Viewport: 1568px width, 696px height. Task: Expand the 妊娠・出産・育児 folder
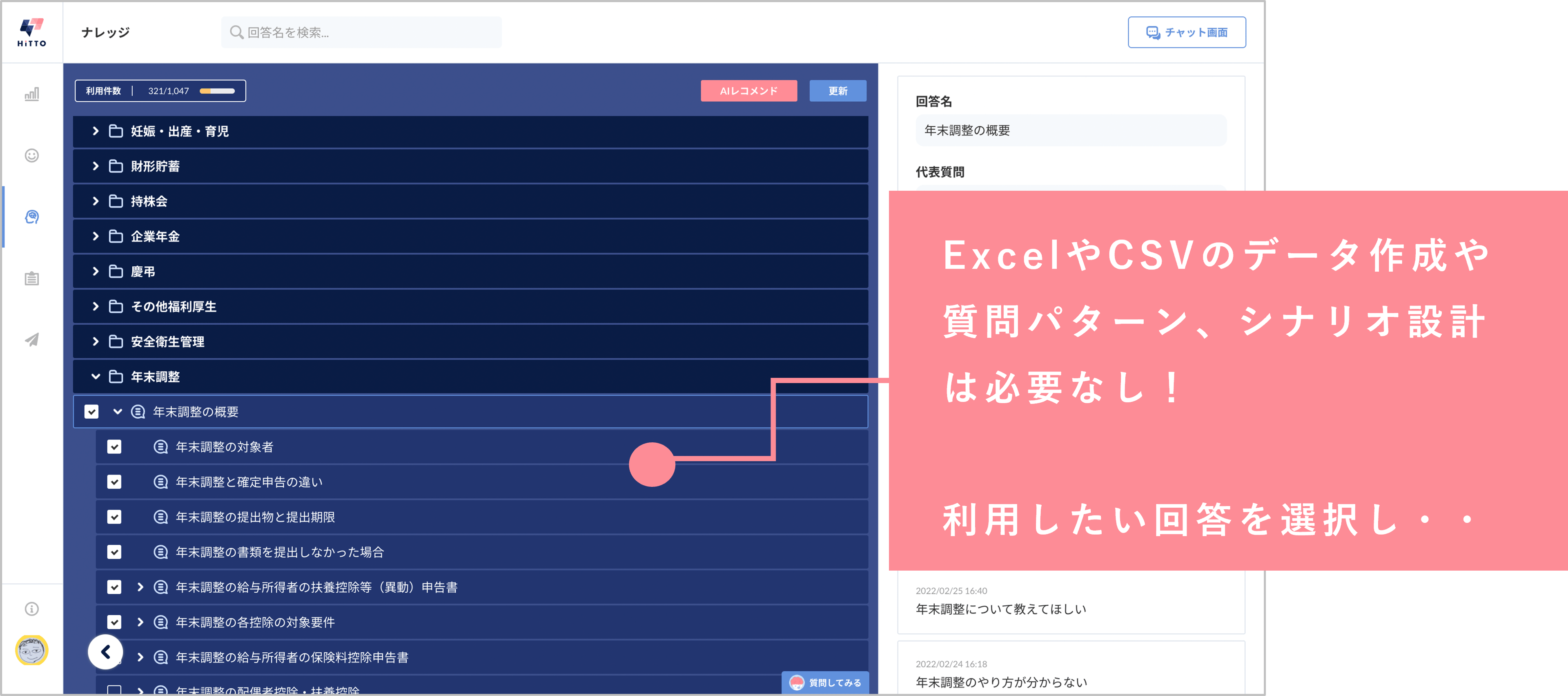click(x=95, y=131)
